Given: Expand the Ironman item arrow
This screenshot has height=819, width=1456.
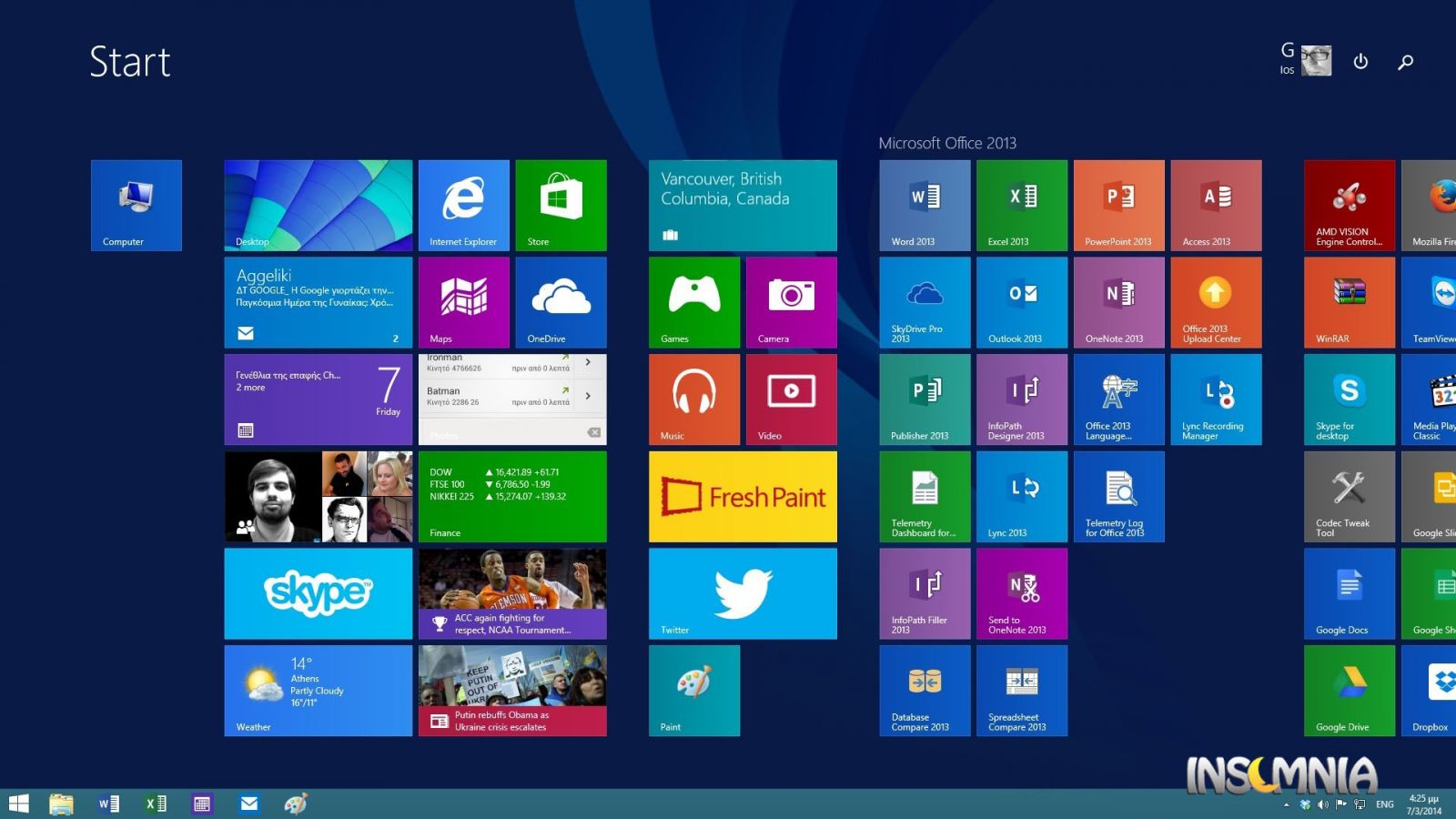Looking at the screenshot, I should (588, 362).
